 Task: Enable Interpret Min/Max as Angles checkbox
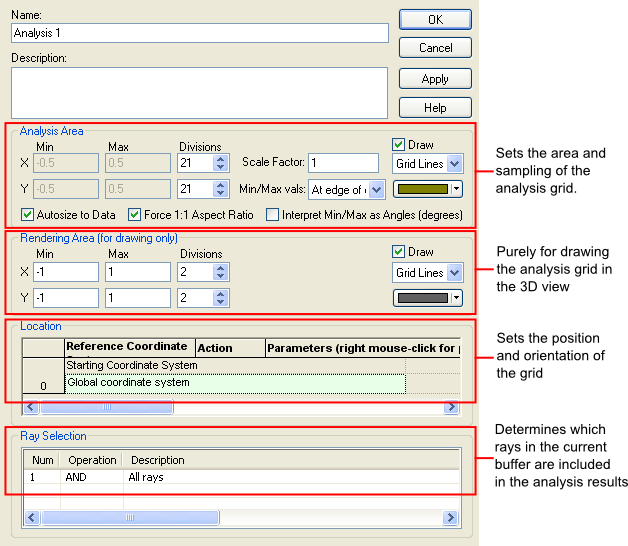pyautogui.click(x=273, y=215)
